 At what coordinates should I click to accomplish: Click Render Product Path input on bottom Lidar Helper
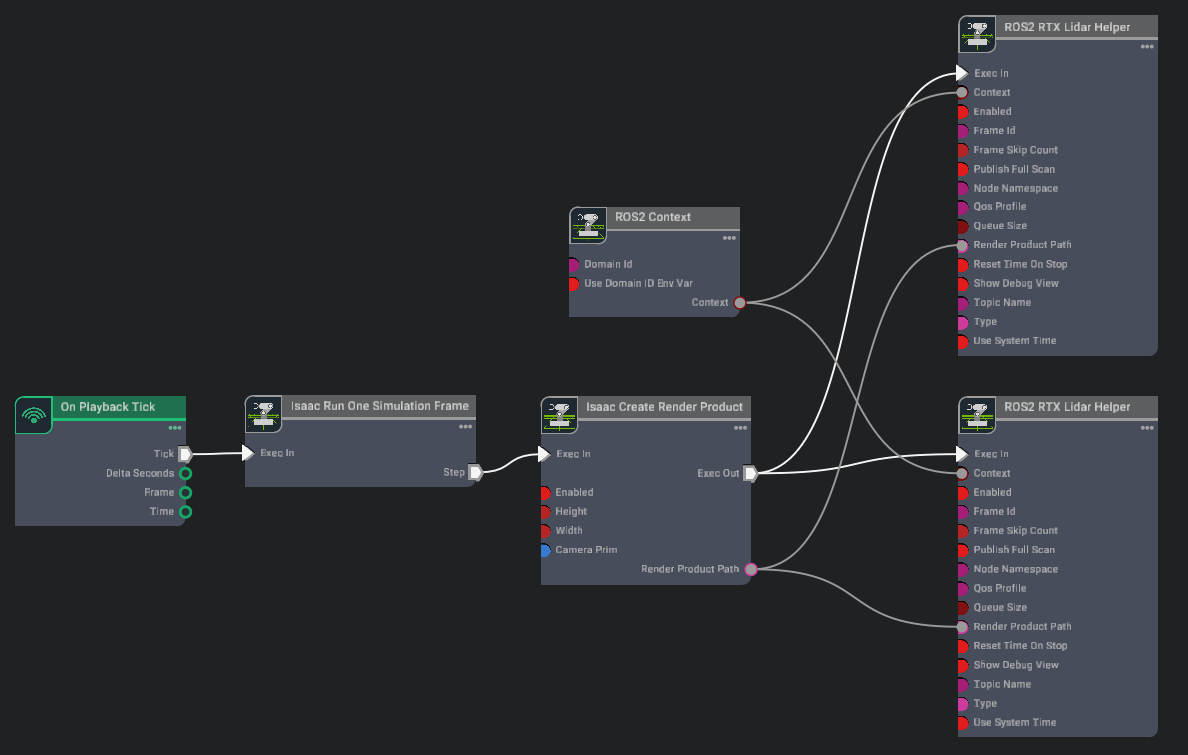click(x=961, y=627)
